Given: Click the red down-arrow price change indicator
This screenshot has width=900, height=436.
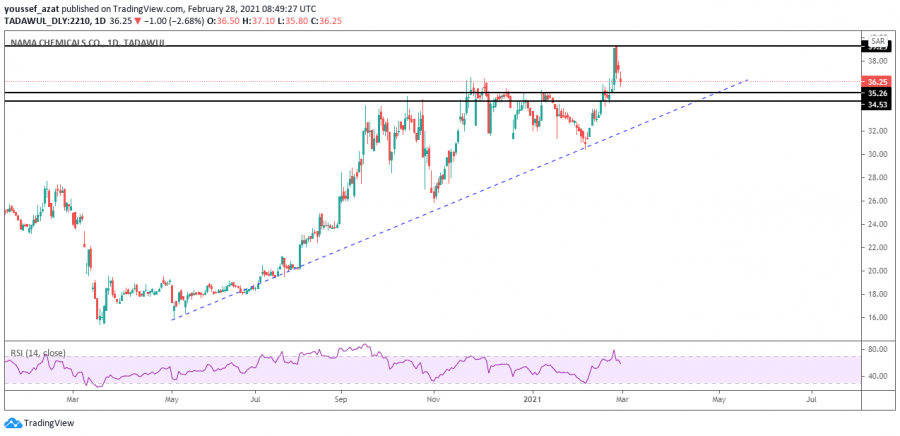Looking at the screenshot, I should point(137,19).
